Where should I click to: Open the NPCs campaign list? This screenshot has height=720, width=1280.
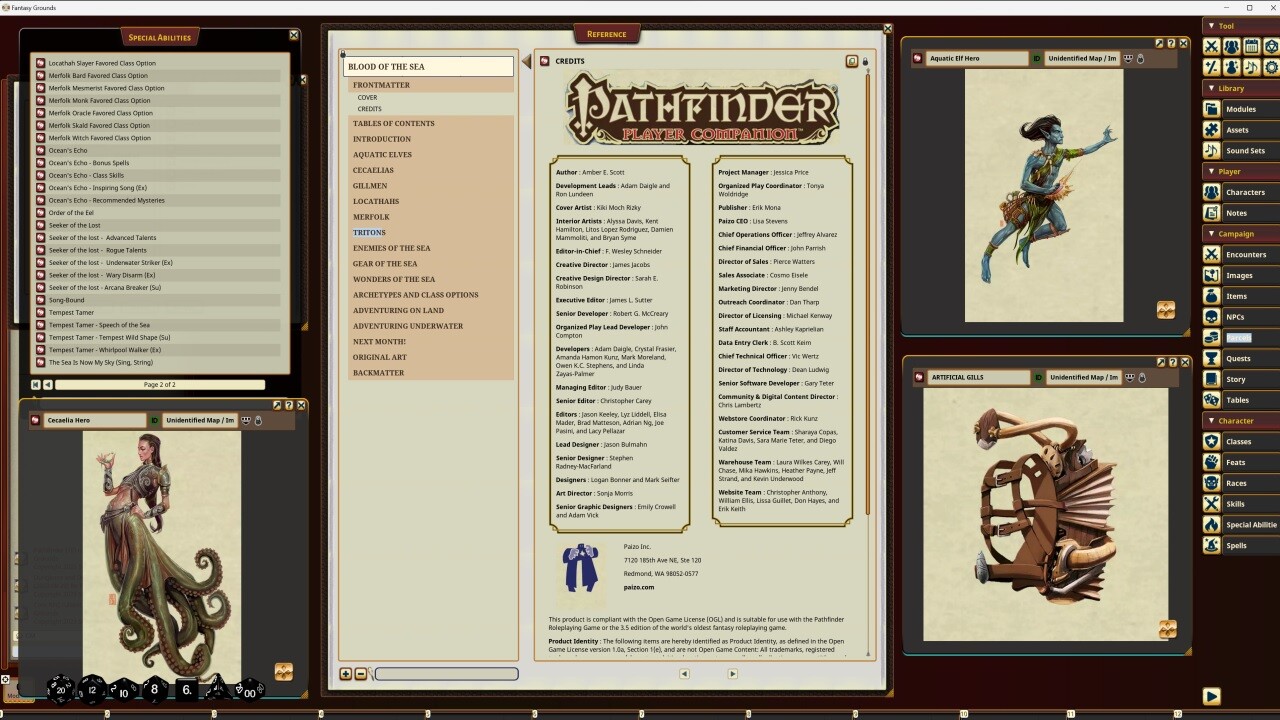tap(1239, 316)
